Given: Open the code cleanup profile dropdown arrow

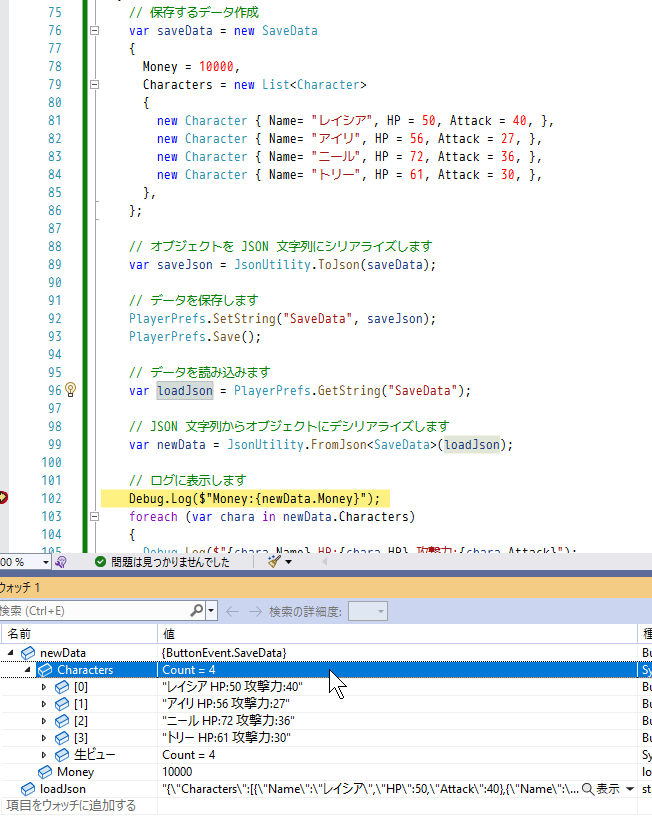Looking at the screenshot, I should pos(288,562).
